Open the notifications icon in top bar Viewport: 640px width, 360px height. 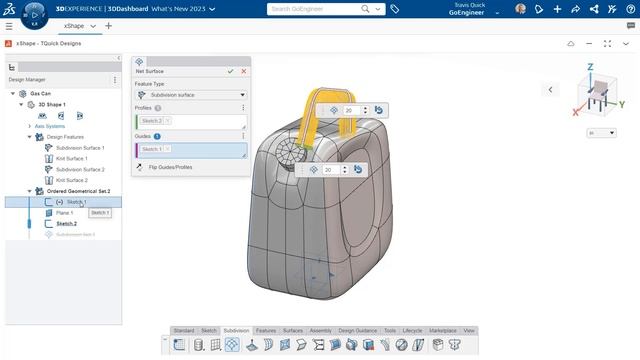click(539, 9)
